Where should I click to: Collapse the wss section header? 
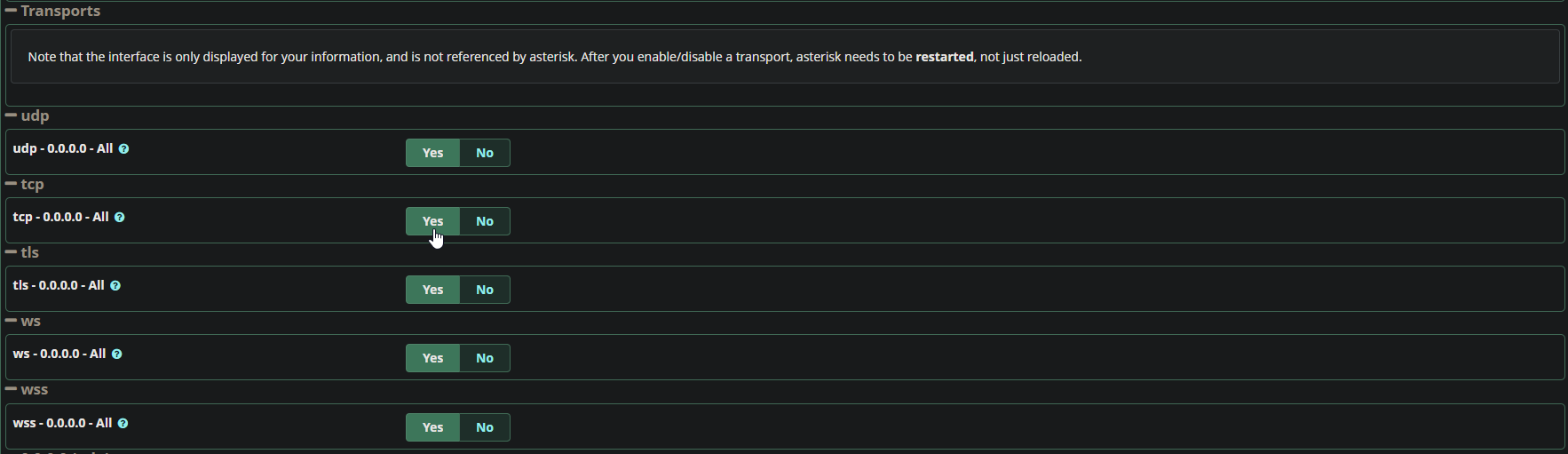[27, 389]
